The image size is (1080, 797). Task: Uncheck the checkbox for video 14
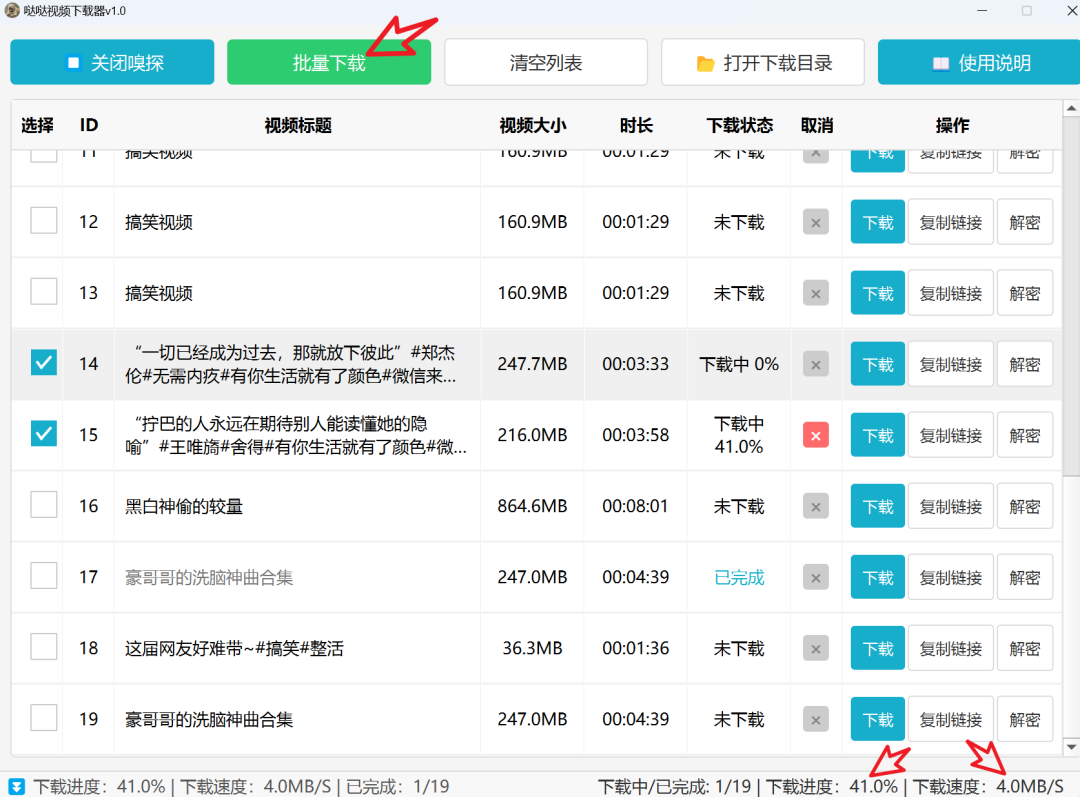44,362
